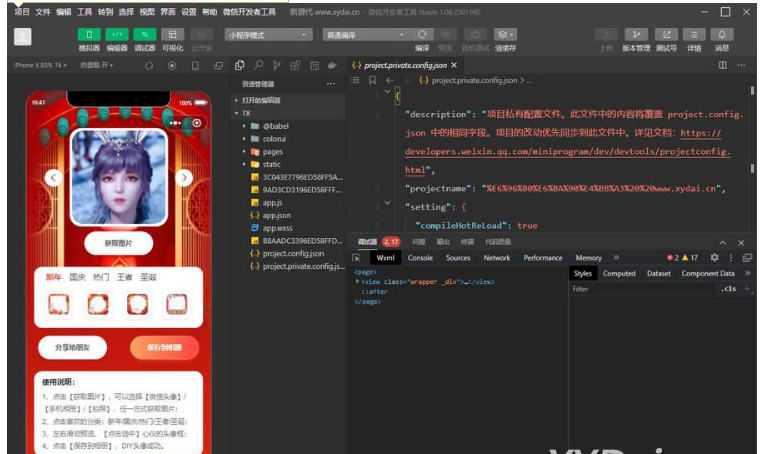Type in the Styles Filter field
Viewport: 761px width, 454px height.
pyautogui.click(x=640, y=289)
